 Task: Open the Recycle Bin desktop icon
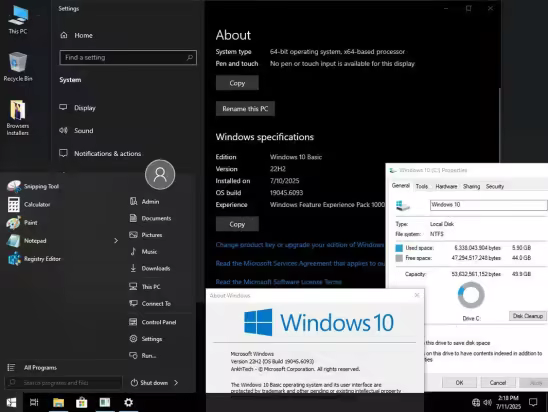point(18,67)
